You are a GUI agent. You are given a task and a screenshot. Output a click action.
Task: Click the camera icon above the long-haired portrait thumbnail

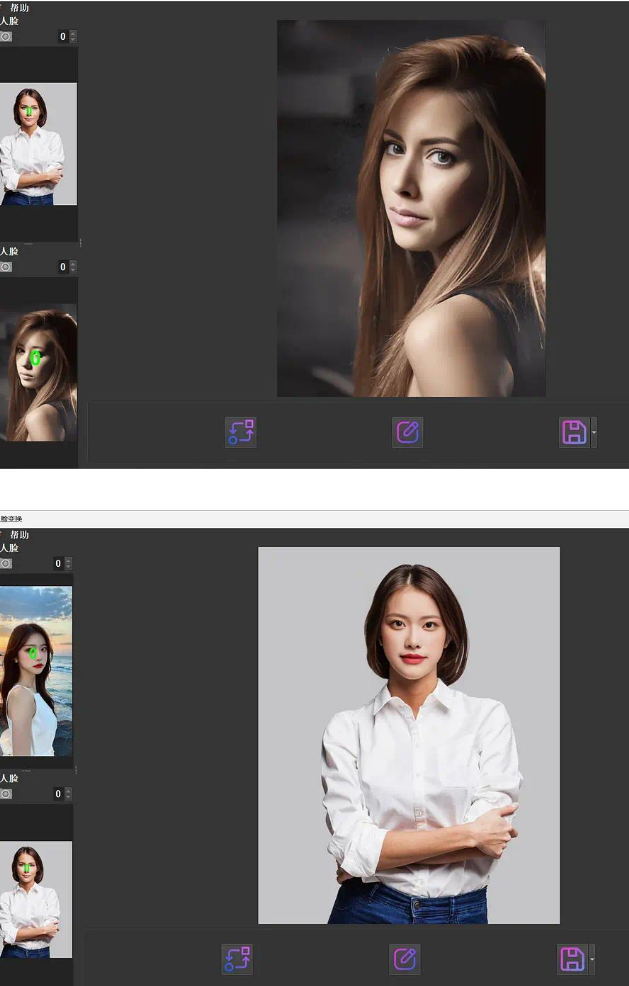6,267
